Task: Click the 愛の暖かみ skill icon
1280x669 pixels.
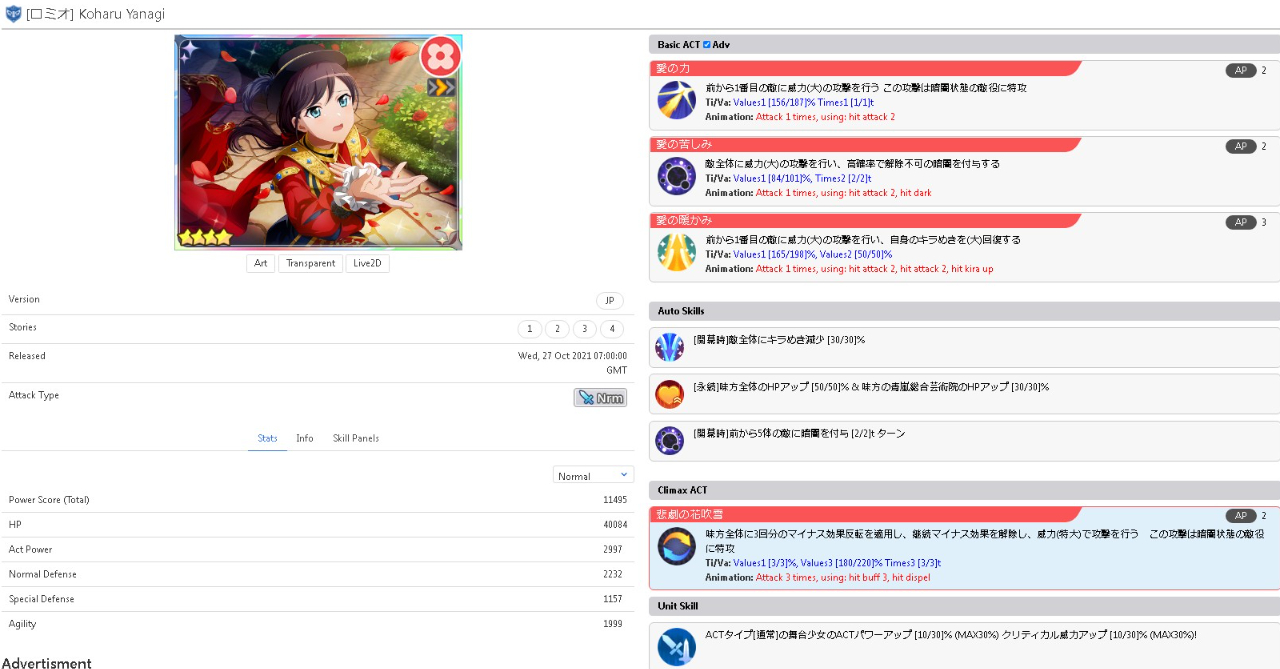Action: (676, 252)
